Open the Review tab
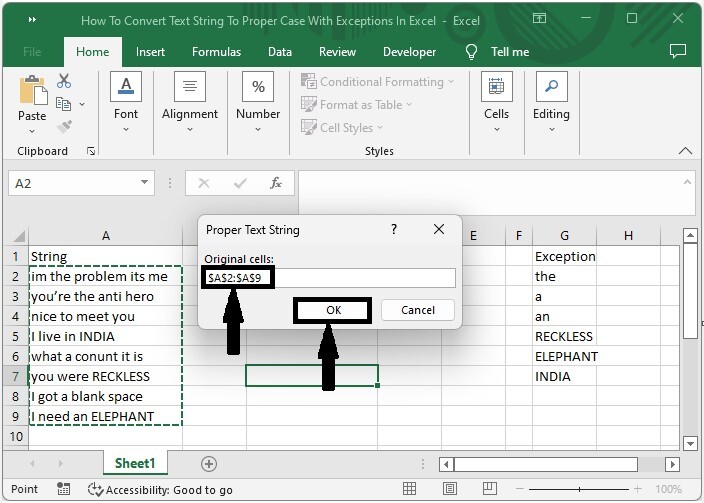Viewport: 704px width, 503px height. (337, 52)
